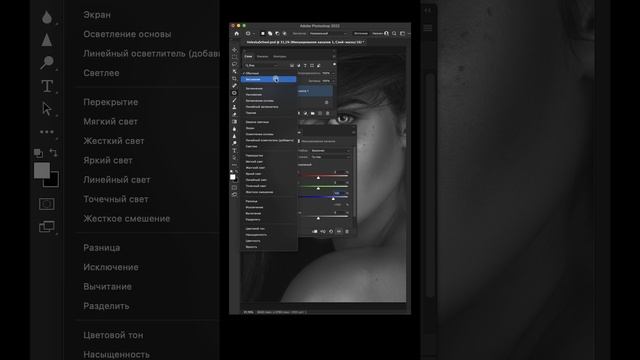The width and height of the screenshot is (640, 360).
Task: Click the enlarged Blur drop tool icon
Action: (47, 17)
